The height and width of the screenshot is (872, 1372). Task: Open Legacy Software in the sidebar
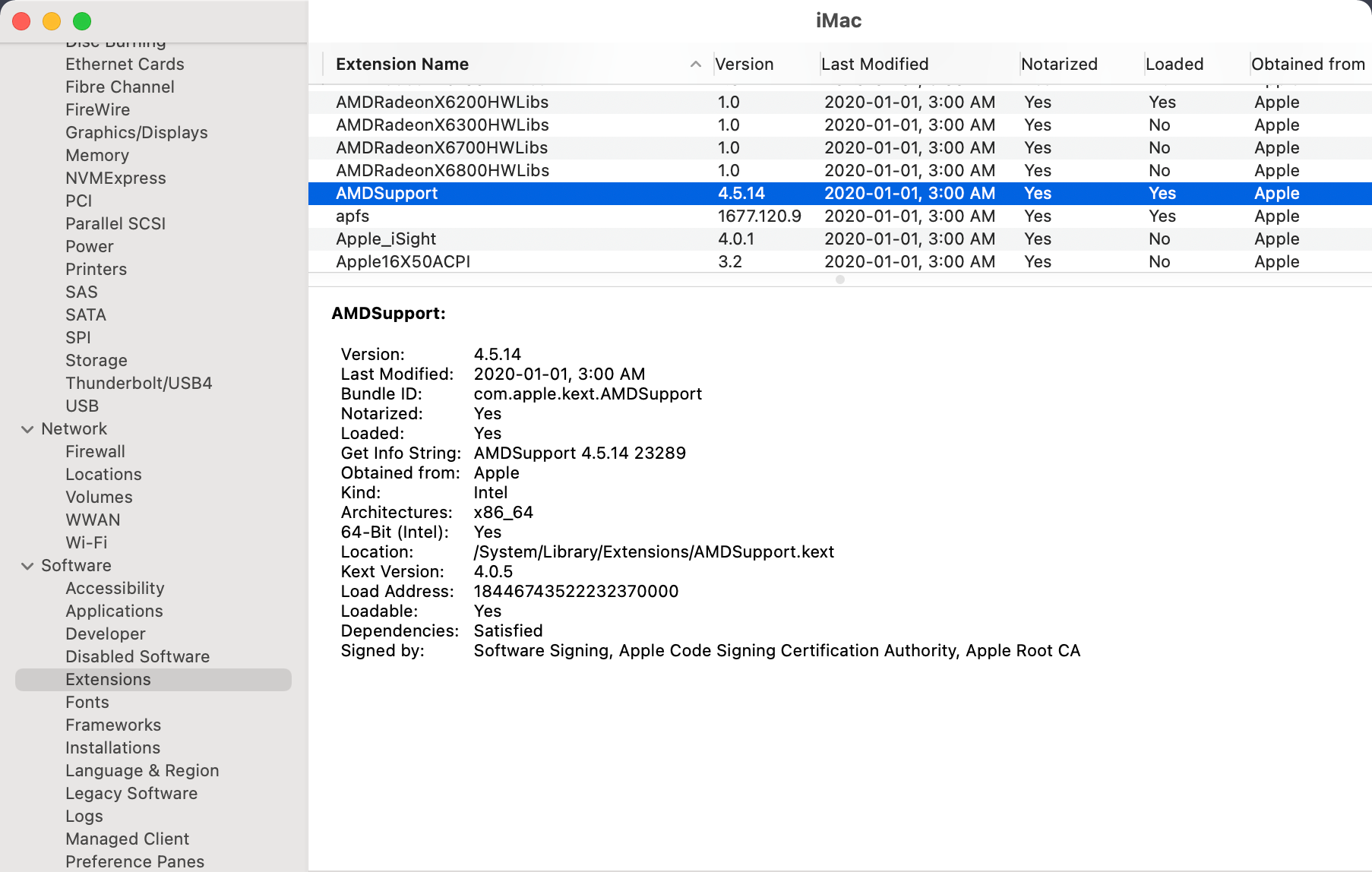pyautogui.click(x=131, y=794)
